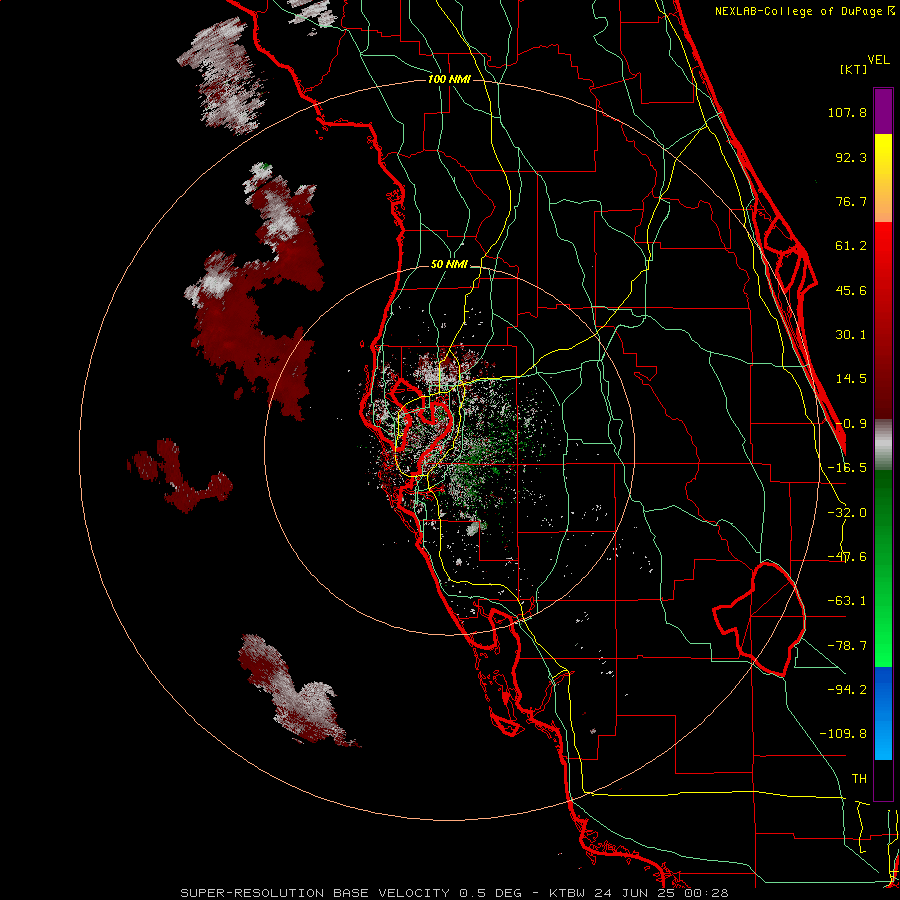Select the gray segment of the color bar
Screen dimensions: 900x900
point(883,445)
